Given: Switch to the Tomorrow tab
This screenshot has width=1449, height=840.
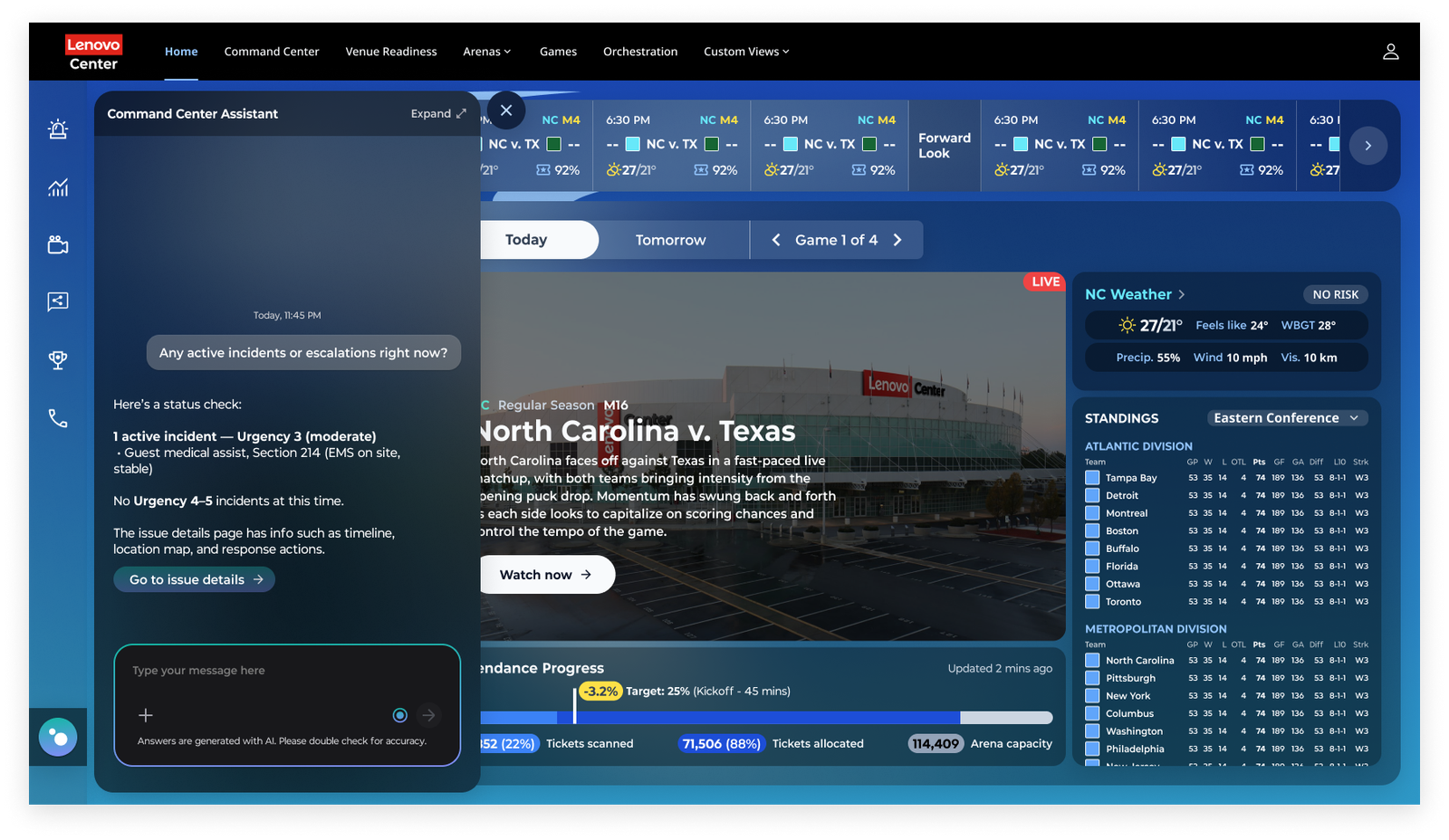Looking at the screenshot, I should [x=671, y=240].
